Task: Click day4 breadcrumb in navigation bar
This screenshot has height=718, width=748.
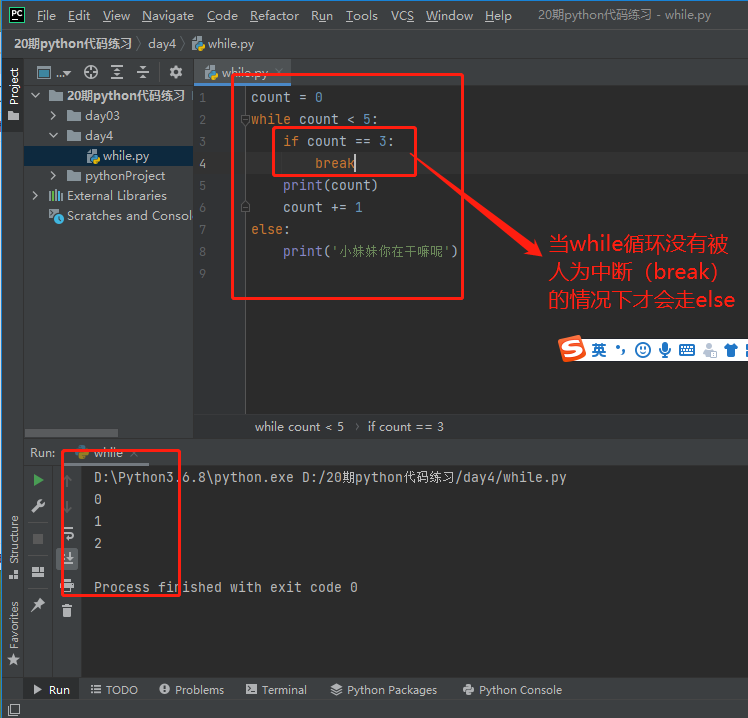Action: coord(162,44)
